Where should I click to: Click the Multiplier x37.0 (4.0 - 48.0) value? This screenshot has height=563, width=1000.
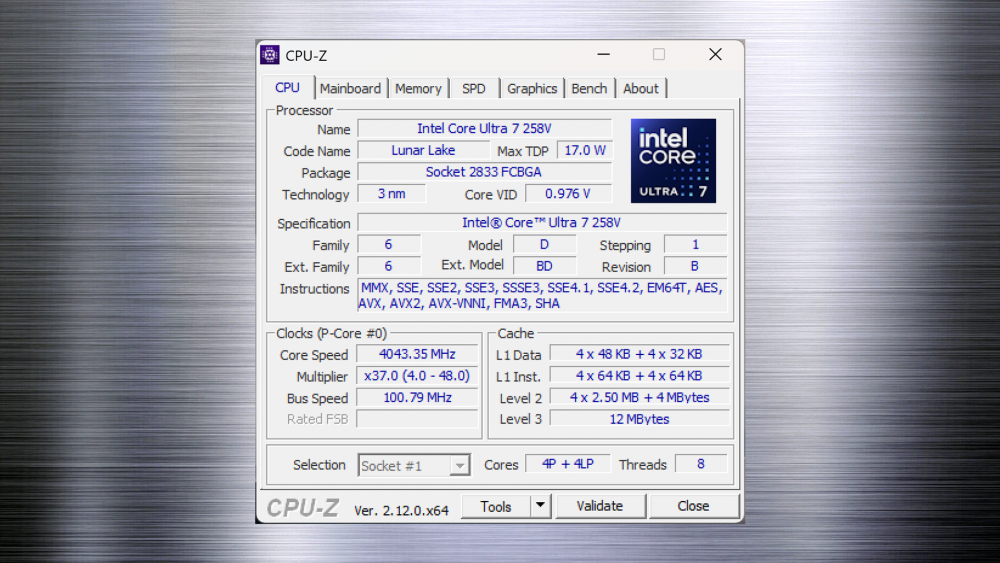pos(417,376)
